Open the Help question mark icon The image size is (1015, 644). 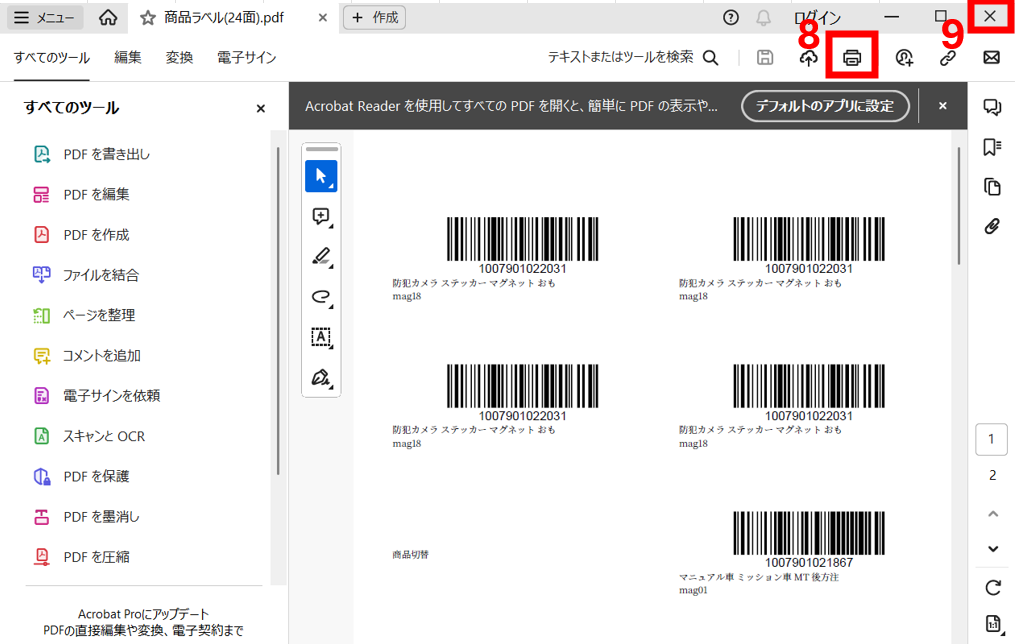point(731,17)
